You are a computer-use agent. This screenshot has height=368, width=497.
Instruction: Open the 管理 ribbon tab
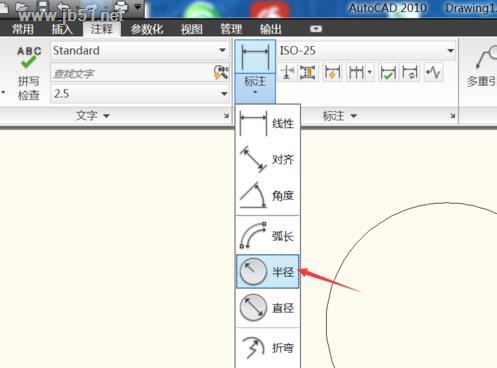tap(231, 29)
